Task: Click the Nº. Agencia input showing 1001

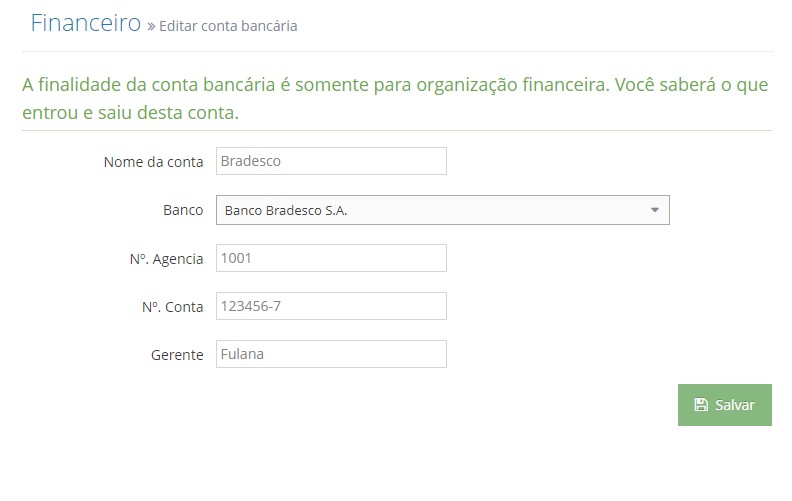Action: coord(331,258)
